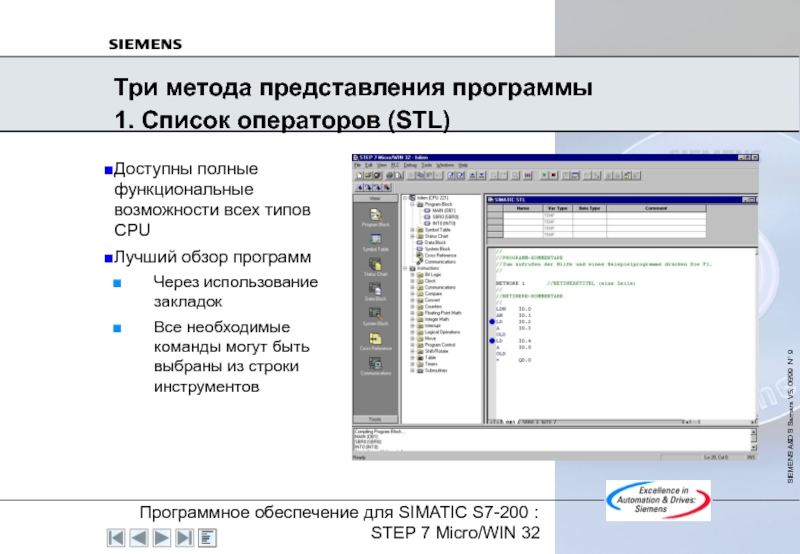This screenshot has height=554, width=800.
Task: Click the output window vertical scrollbar
Action: (755, 439)
